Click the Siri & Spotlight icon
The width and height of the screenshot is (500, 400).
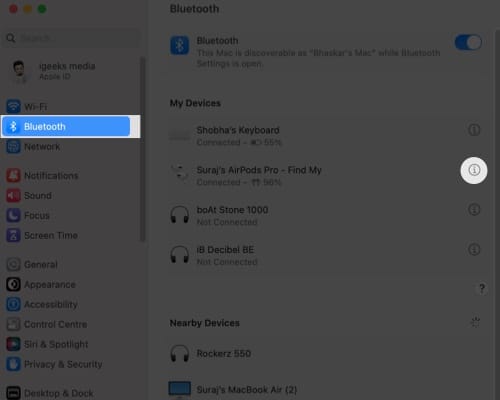pos(13,344)
